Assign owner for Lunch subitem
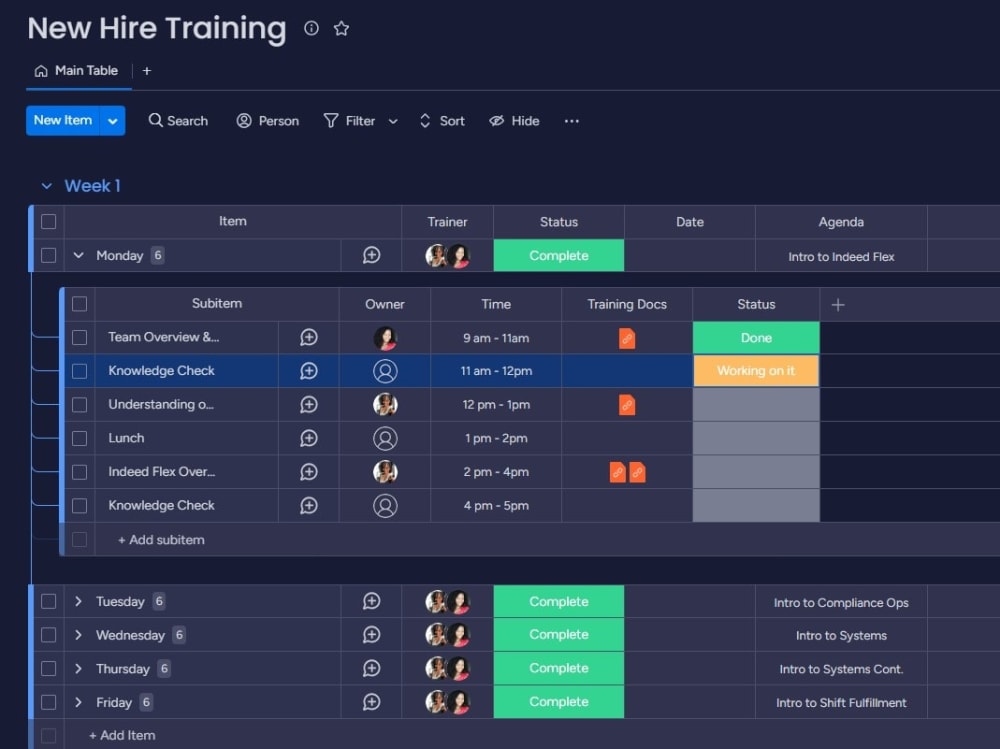 [x=385, y=438]
